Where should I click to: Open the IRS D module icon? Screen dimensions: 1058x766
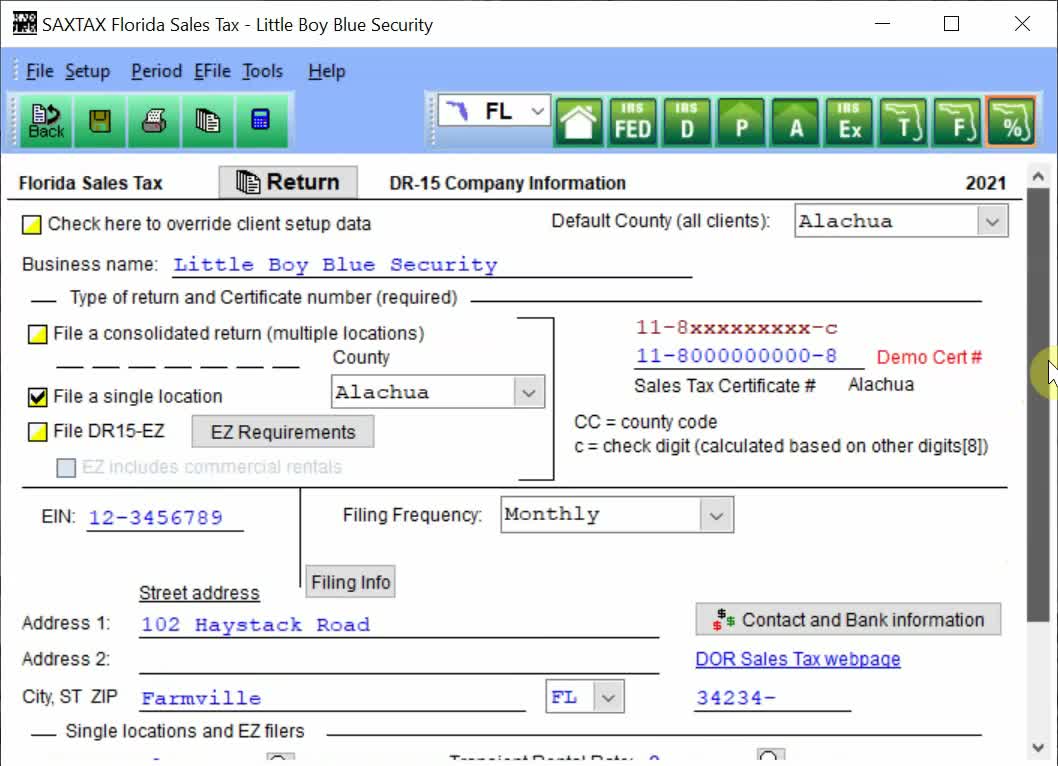686,122
